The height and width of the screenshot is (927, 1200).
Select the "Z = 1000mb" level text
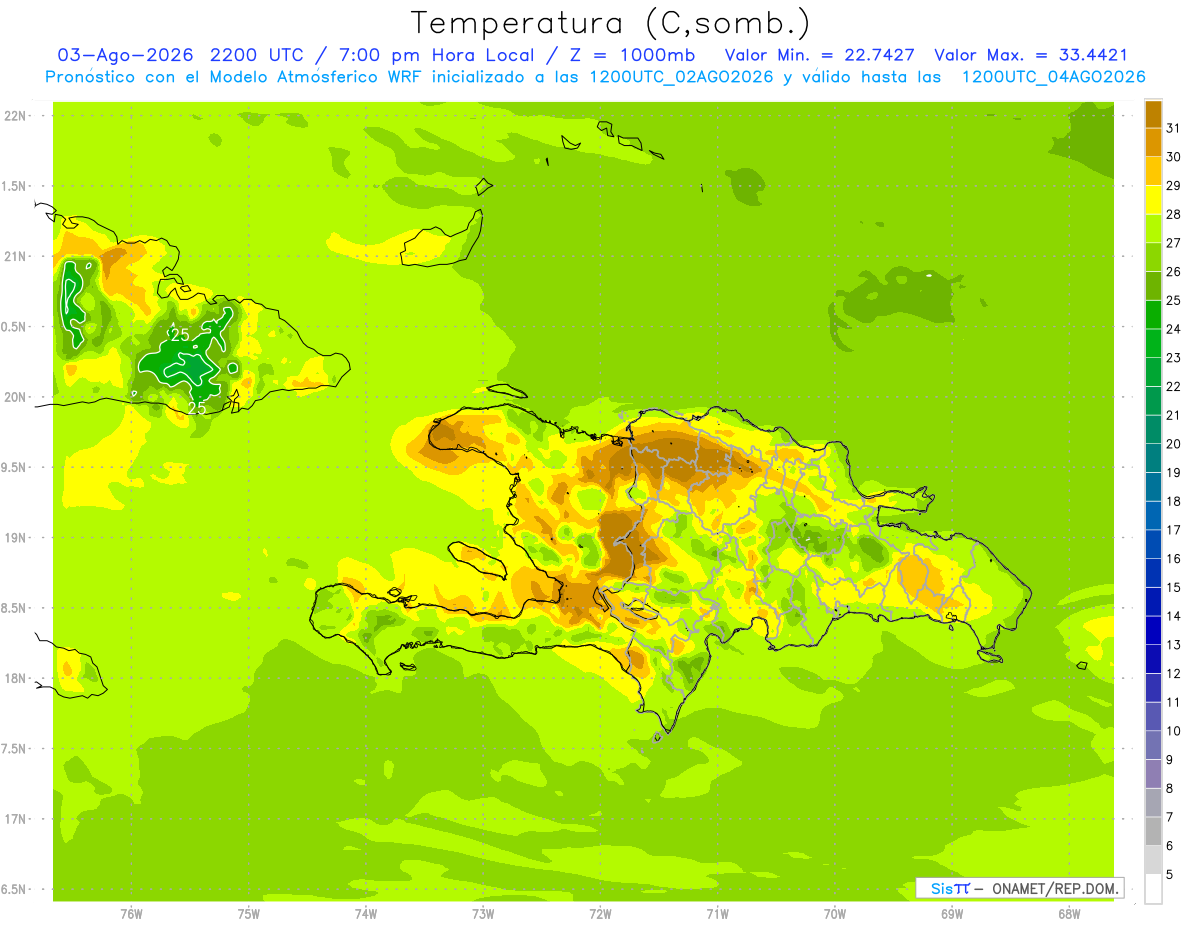(x=632, y=55)
